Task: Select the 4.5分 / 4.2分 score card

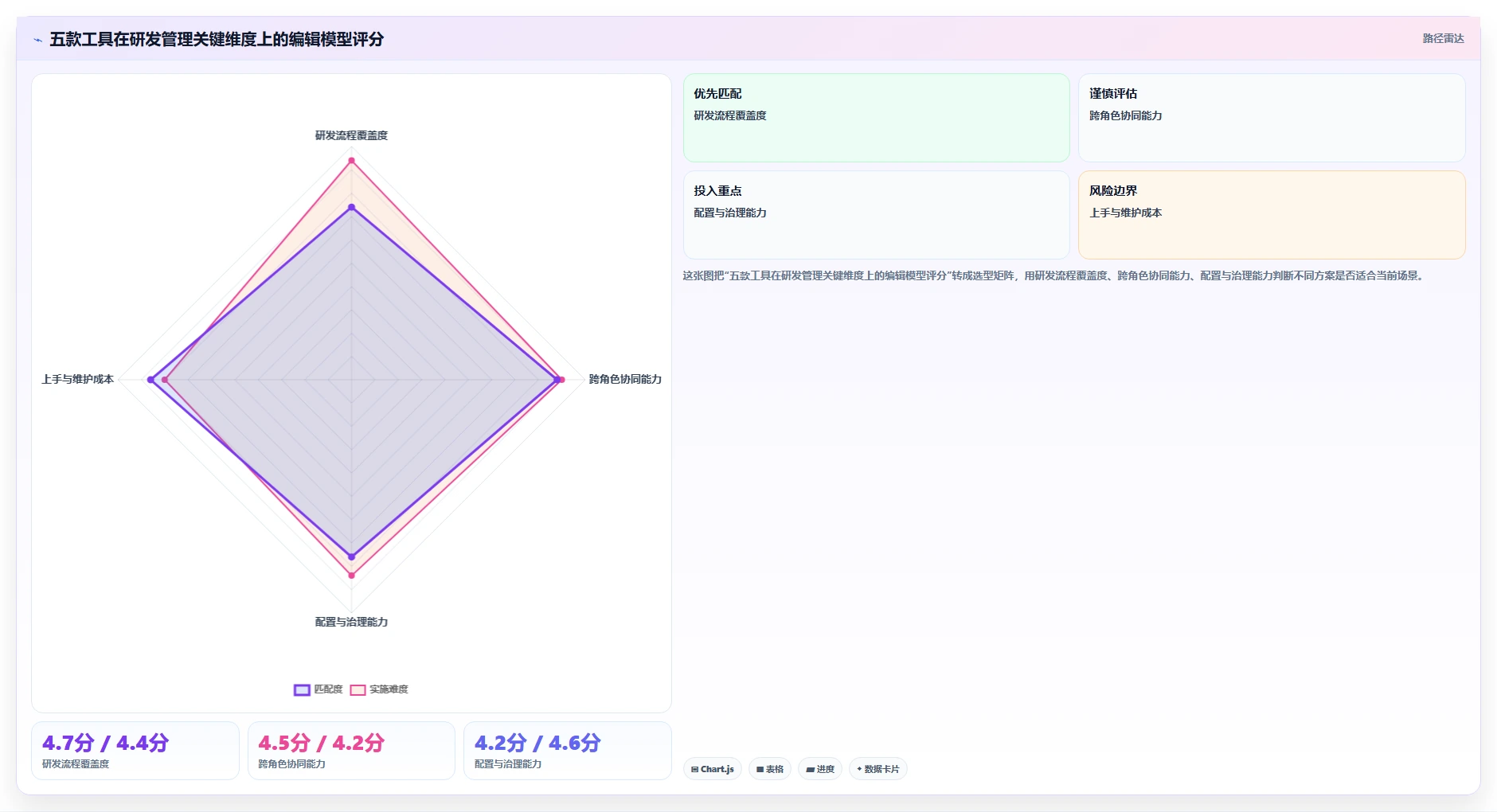Action: 351,751
